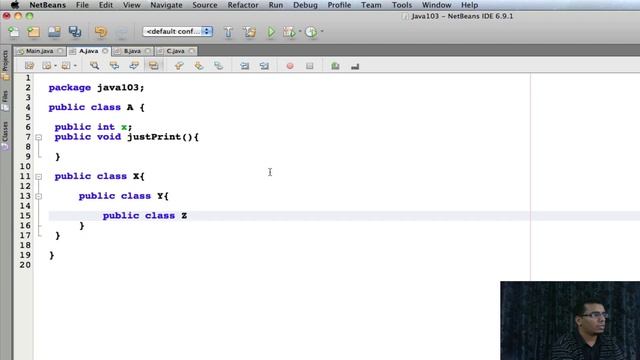Click the Comment editor toolbar icon

click(x=335, y=66)
